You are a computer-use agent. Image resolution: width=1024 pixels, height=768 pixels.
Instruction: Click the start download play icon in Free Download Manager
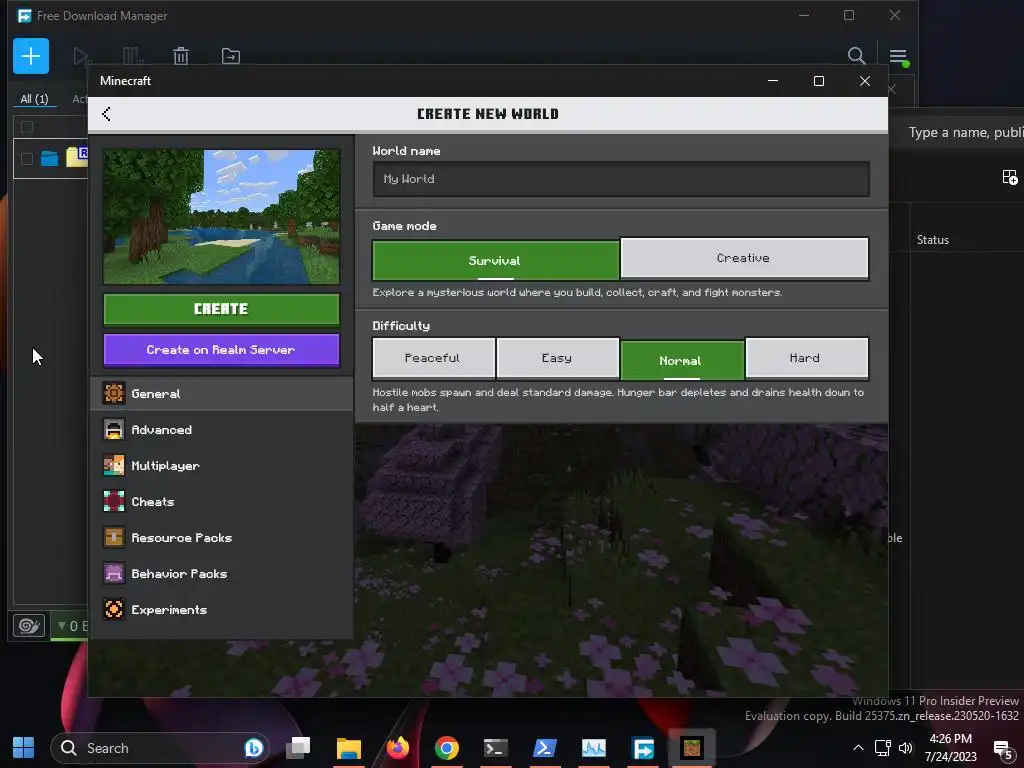tap(82, 56)
